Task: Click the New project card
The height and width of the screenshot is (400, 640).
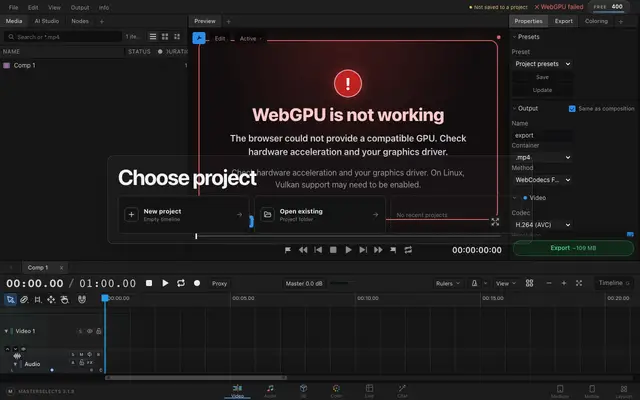Action: click(184, 215)
